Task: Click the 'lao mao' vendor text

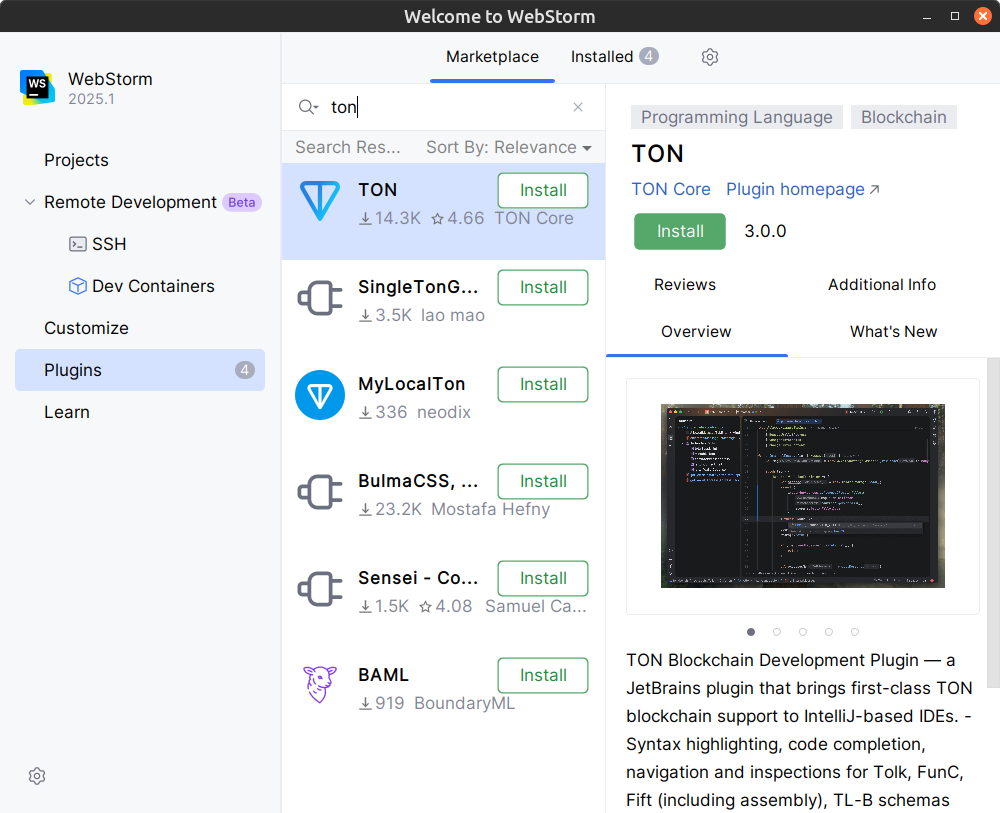Action: (x=453, y=316)
